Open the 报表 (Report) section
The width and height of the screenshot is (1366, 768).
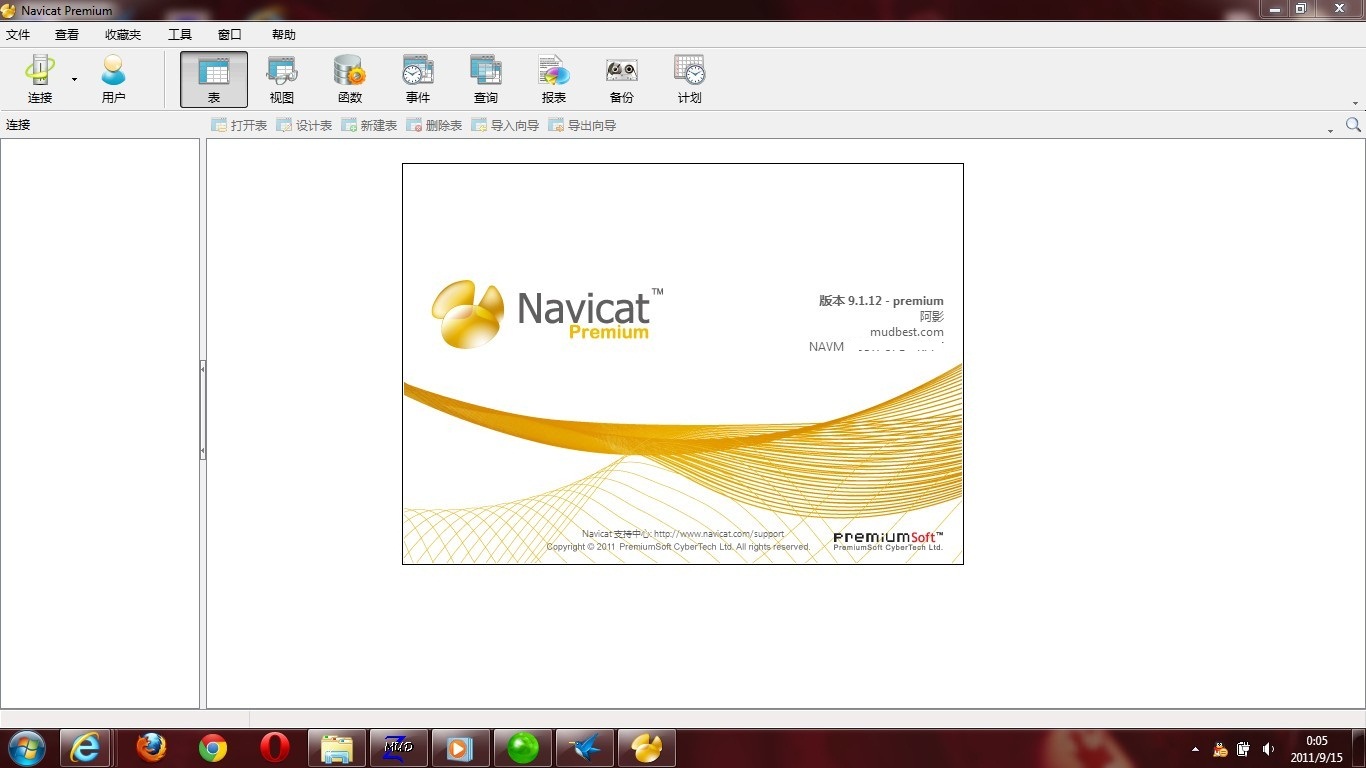554,79
